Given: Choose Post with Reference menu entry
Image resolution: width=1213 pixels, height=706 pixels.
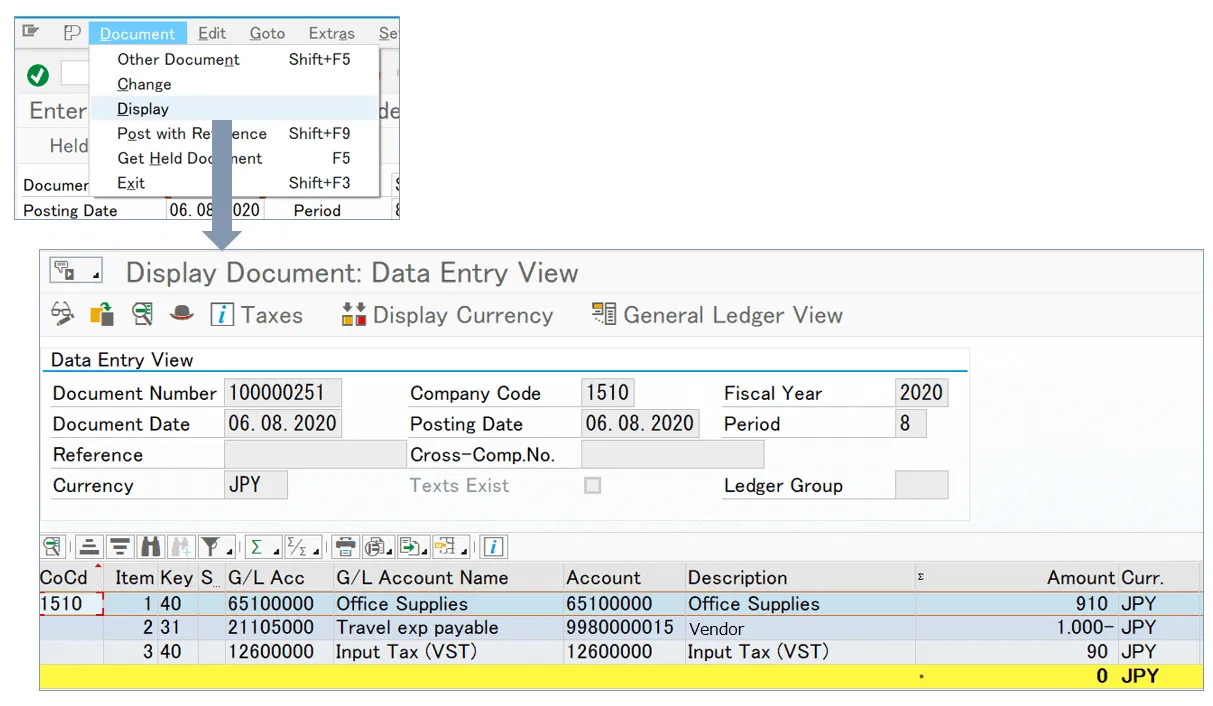Looking at the screenshot, I should coord(191,134).
